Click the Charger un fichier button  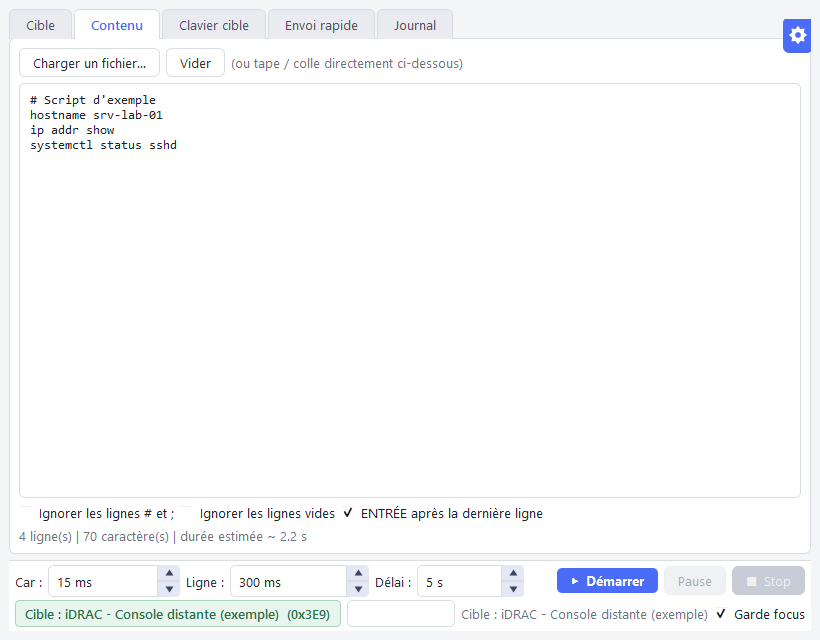pyautogui.click(x=89, y=63)
